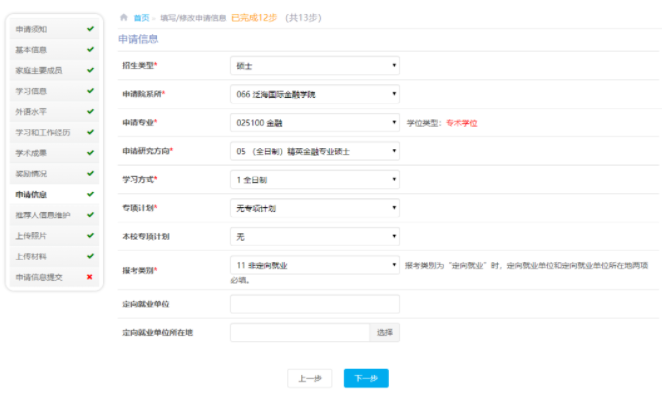The image size is (662, 405).
Task: Click the 下一步 button
Action: coord(366,378)
